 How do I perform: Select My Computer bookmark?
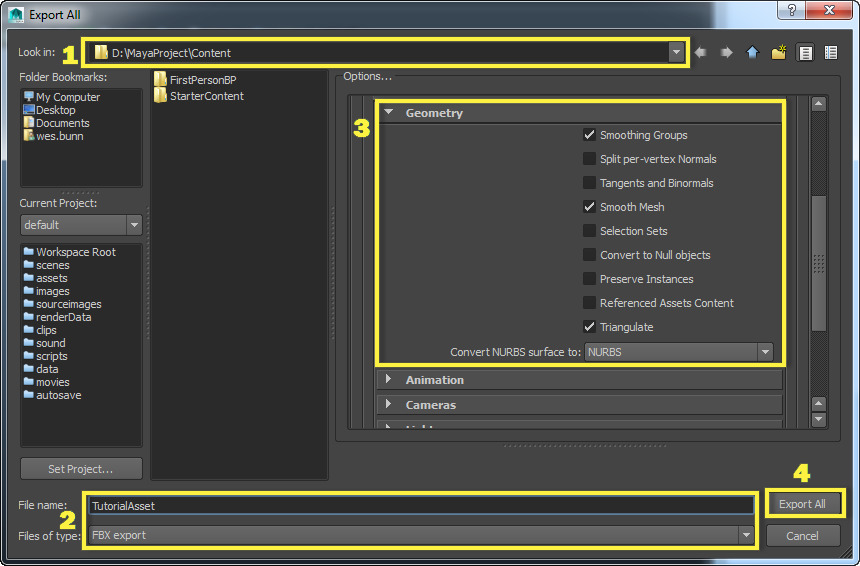[62, 97]
